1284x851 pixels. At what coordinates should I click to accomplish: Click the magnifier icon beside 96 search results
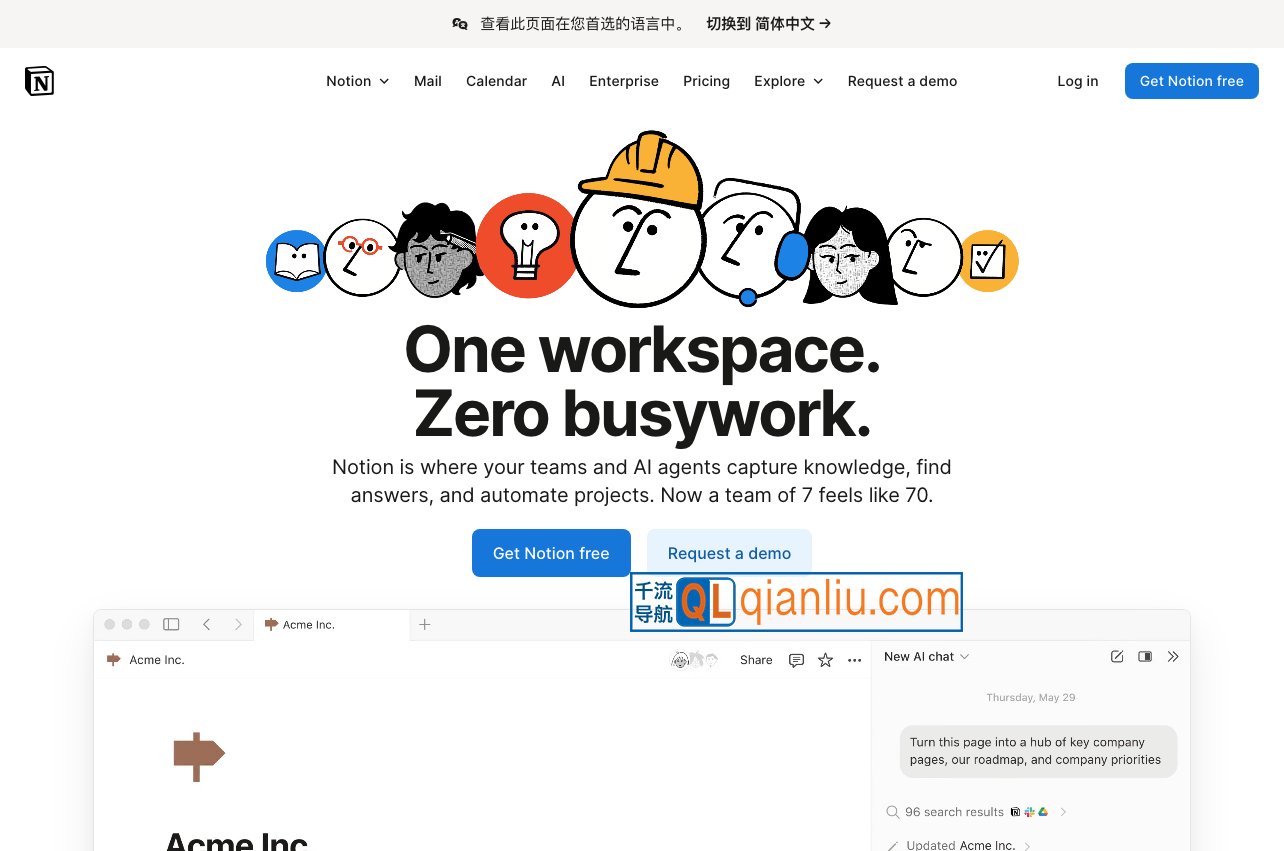point(892,812)
